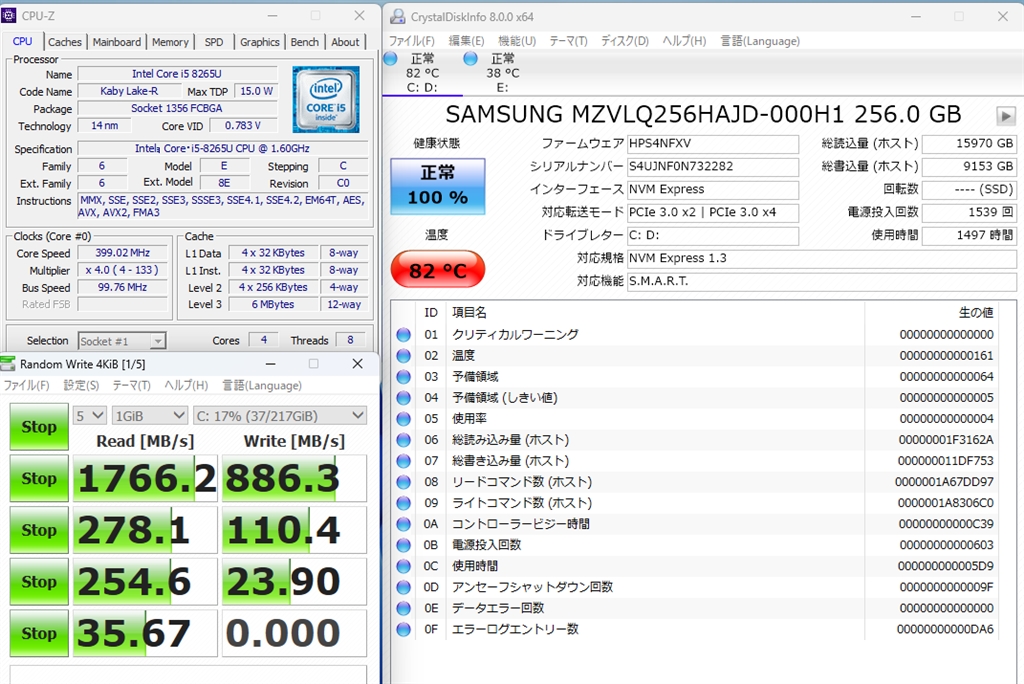Screen dimensions: 1024x684
Task: Select E: drive status circle icon
Action: coord(470,59)
